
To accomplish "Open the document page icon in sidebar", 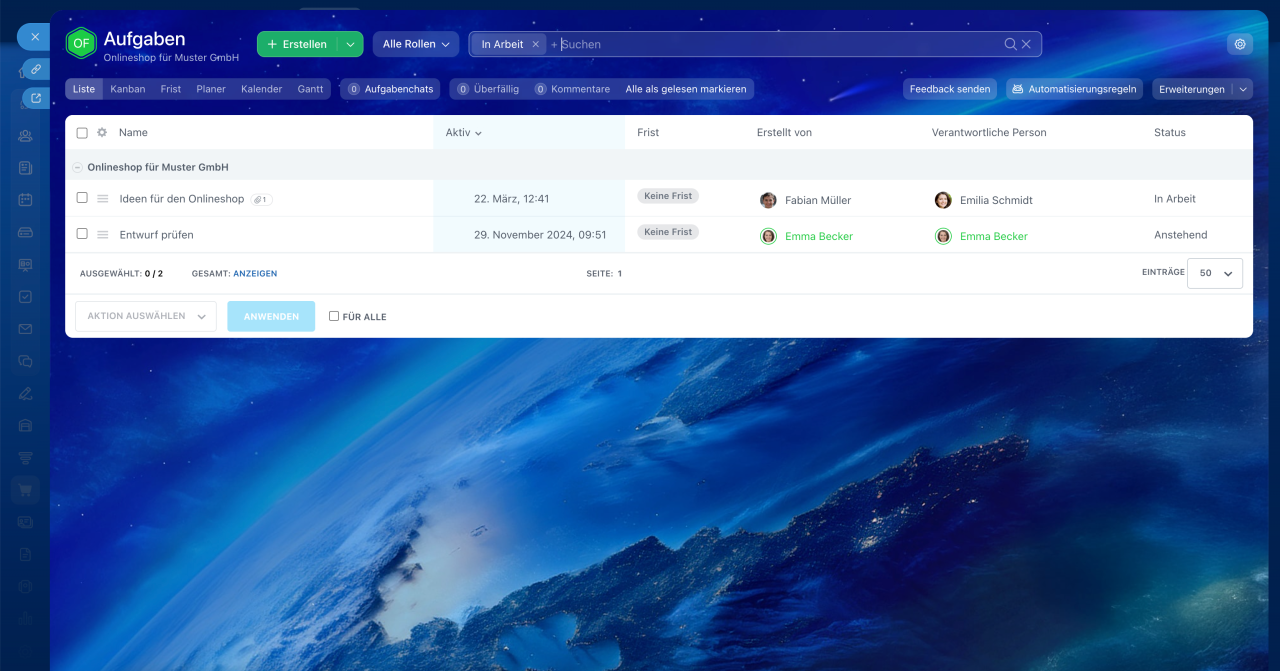I will click(25, 554).
